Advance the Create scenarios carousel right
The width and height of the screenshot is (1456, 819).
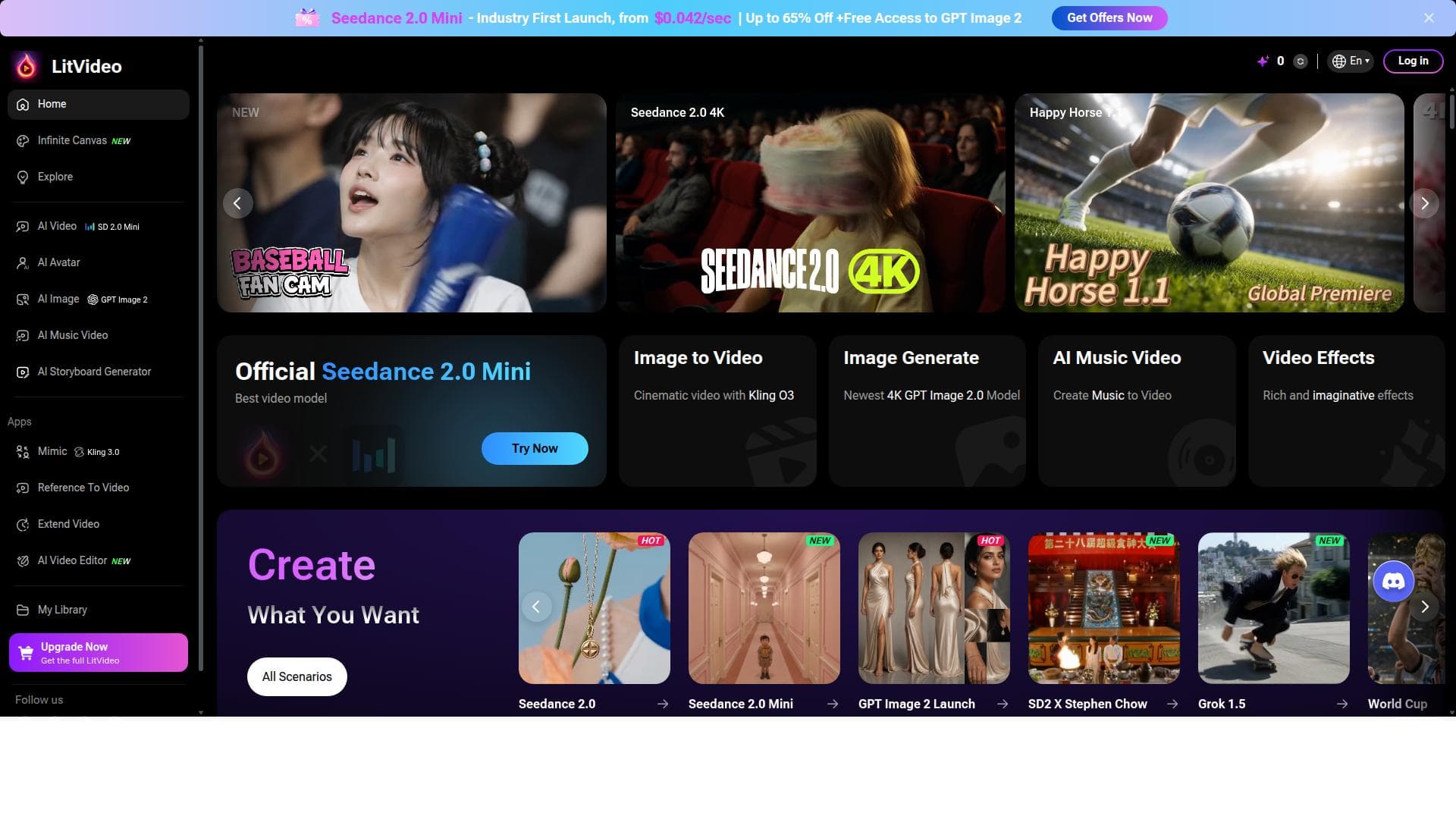1424,607
